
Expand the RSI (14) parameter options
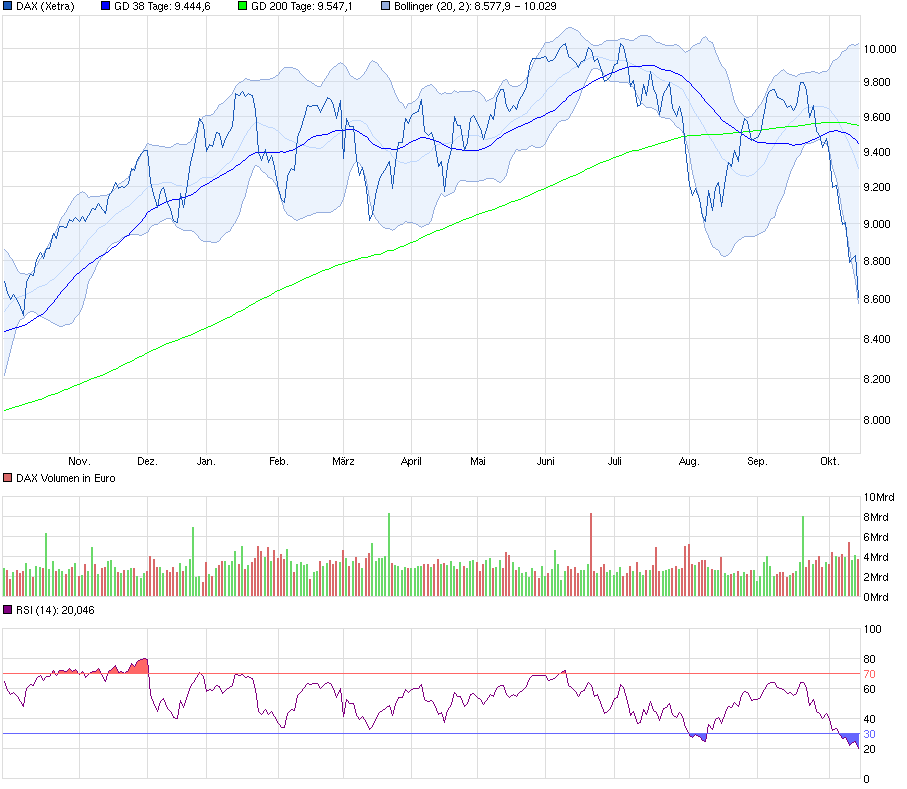[x=40, y=611]
